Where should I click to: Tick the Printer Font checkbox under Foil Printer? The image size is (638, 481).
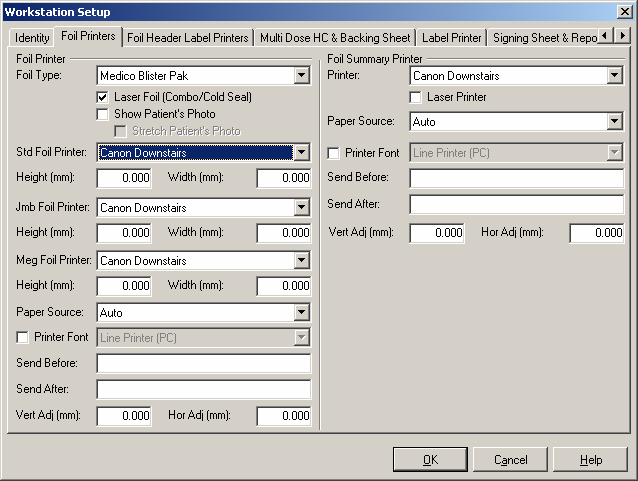24,338
